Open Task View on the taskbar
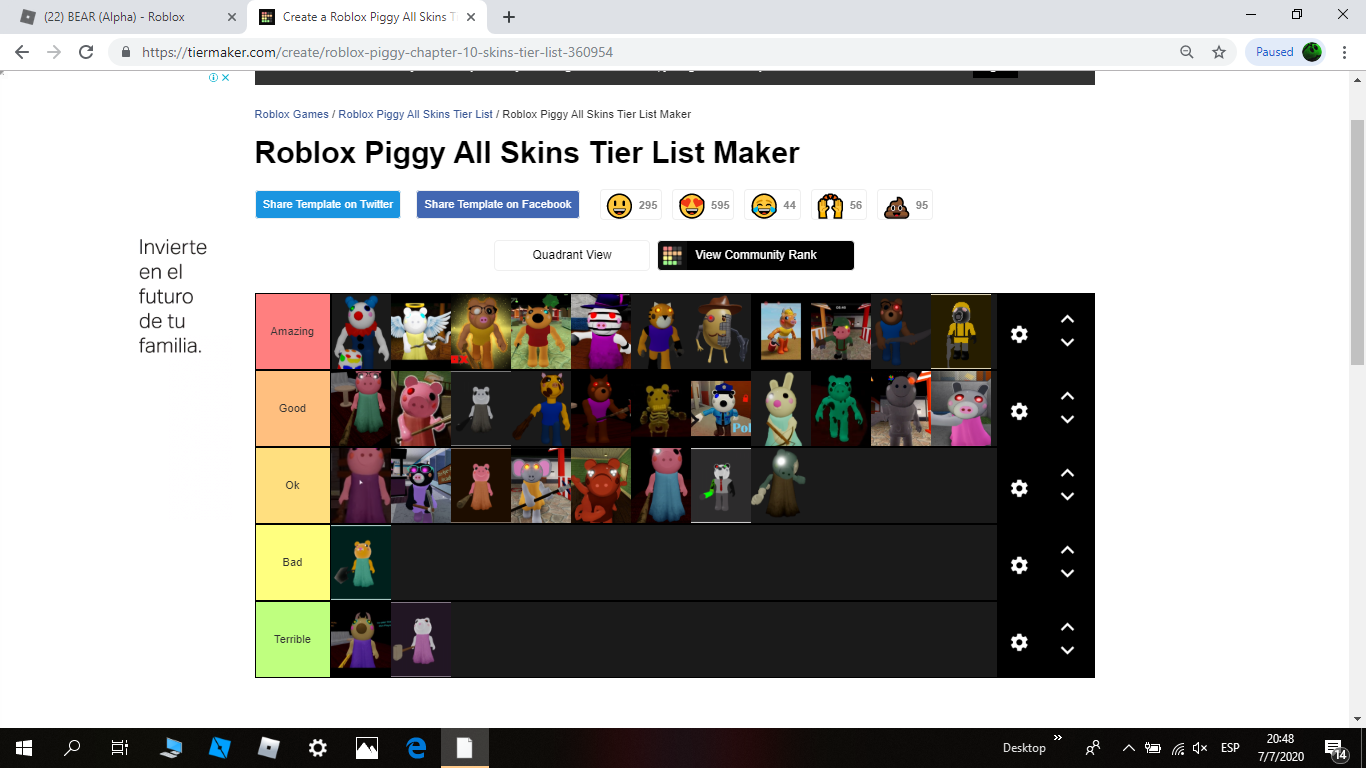Viewport: 1366px width, 768px height. (x=119, y=747)
